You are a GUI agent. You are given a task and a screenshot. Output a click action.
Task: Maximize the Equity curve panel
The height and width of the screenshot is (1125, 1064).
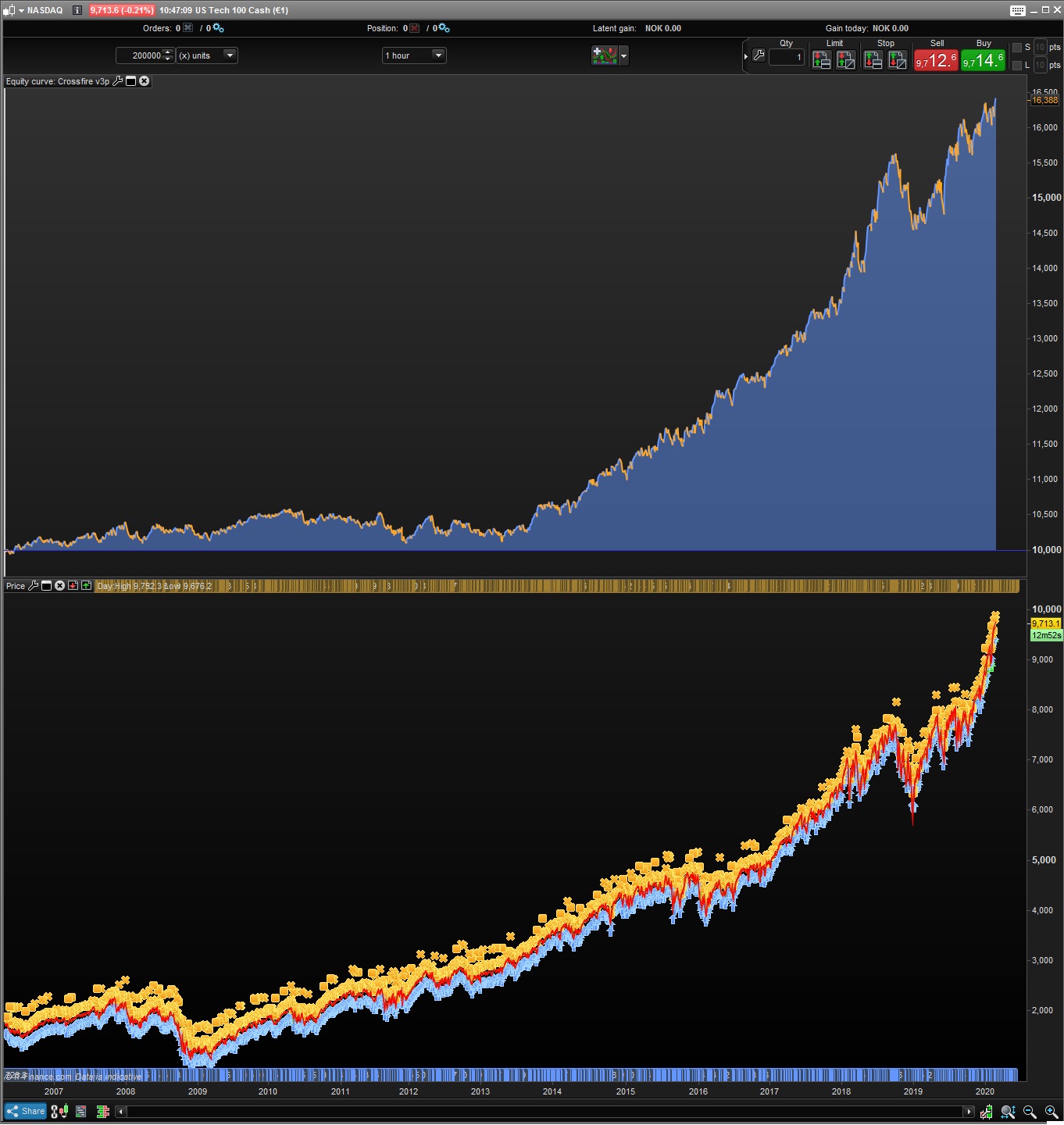point(131,81)
